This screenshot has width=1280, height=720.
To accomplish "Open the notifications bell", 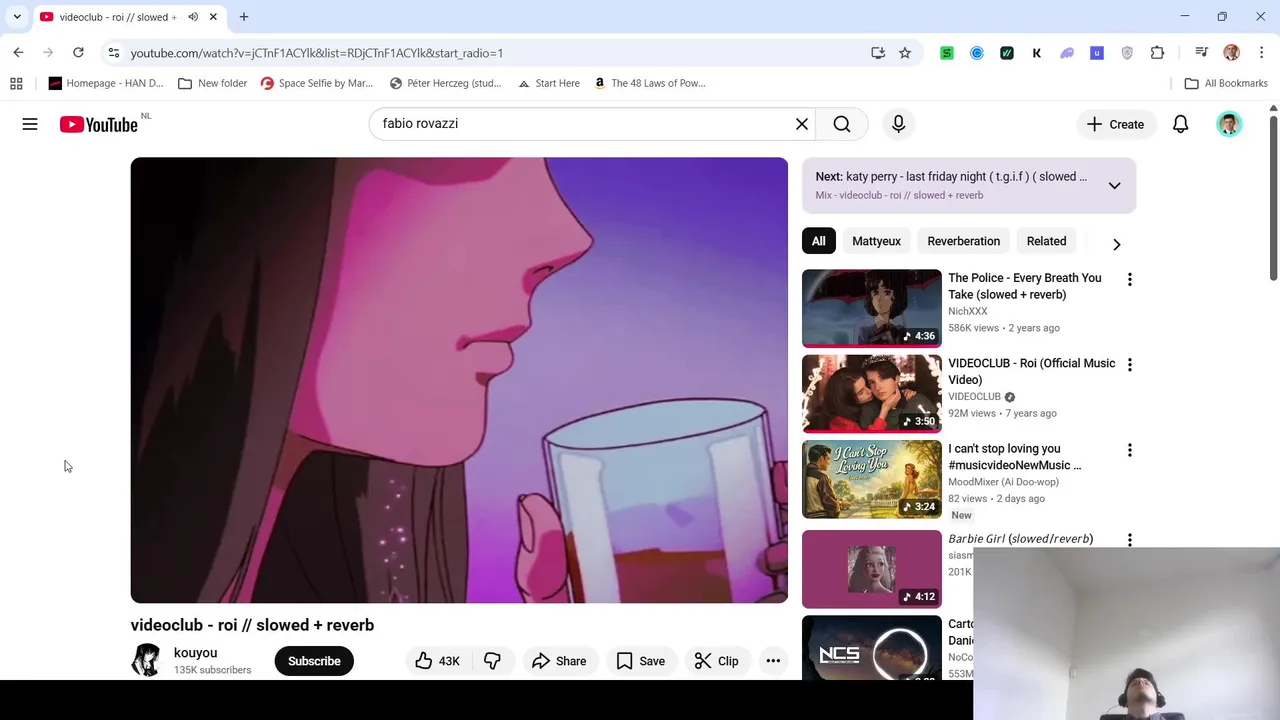I will coord(1181,124).
